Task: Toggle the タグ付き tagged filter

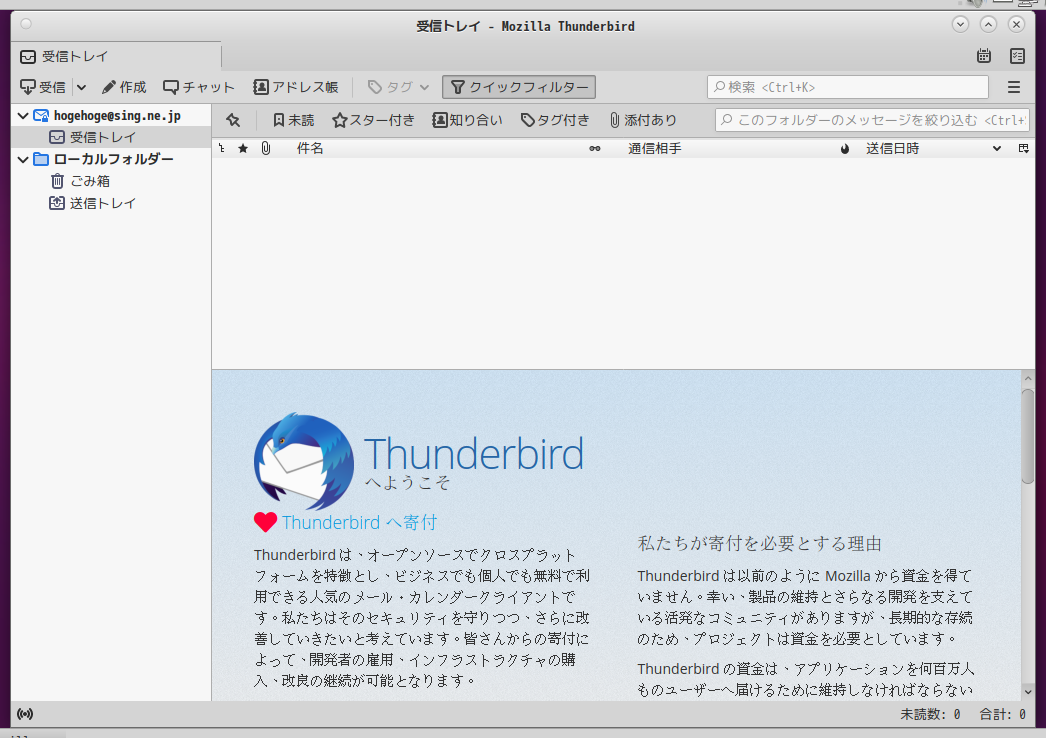Action: (x=555, y=120)
